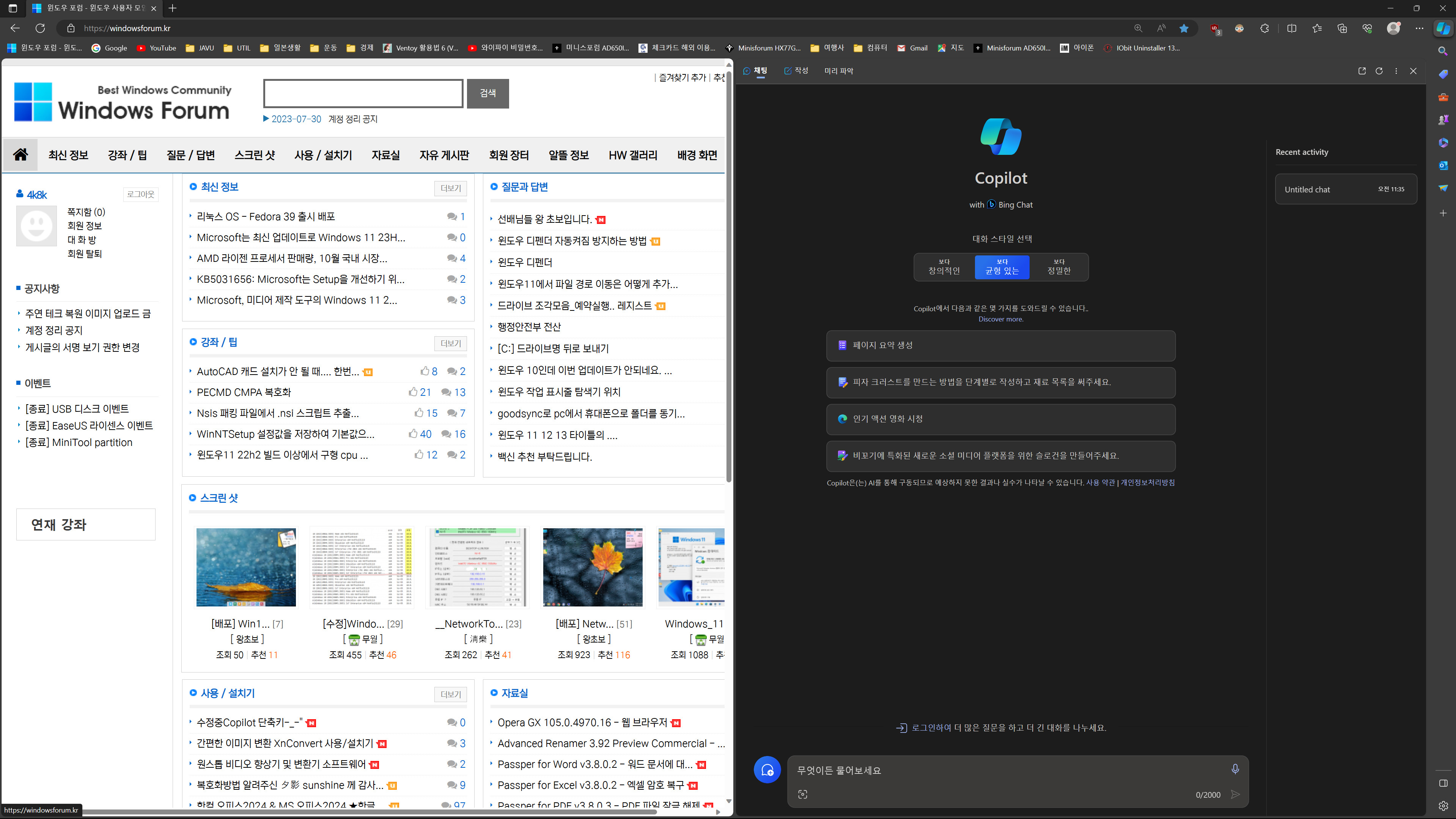Open the 최신 정보 forum menu
This screenshot has width=1456, height=819.
(68, 155)
